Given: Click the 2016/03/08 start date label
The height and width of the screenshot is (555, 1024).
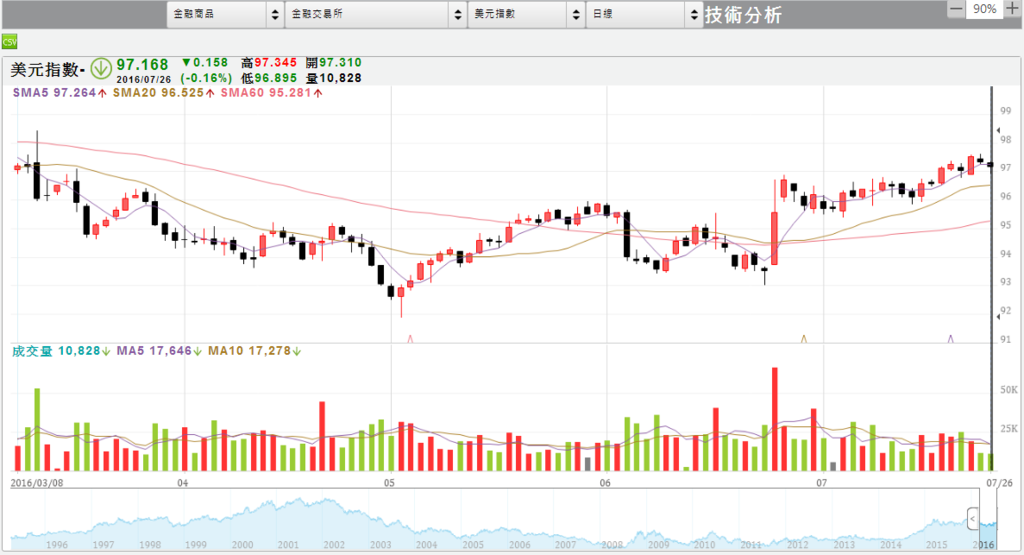Looking at the screenshot, I should [x=37, y=483].
